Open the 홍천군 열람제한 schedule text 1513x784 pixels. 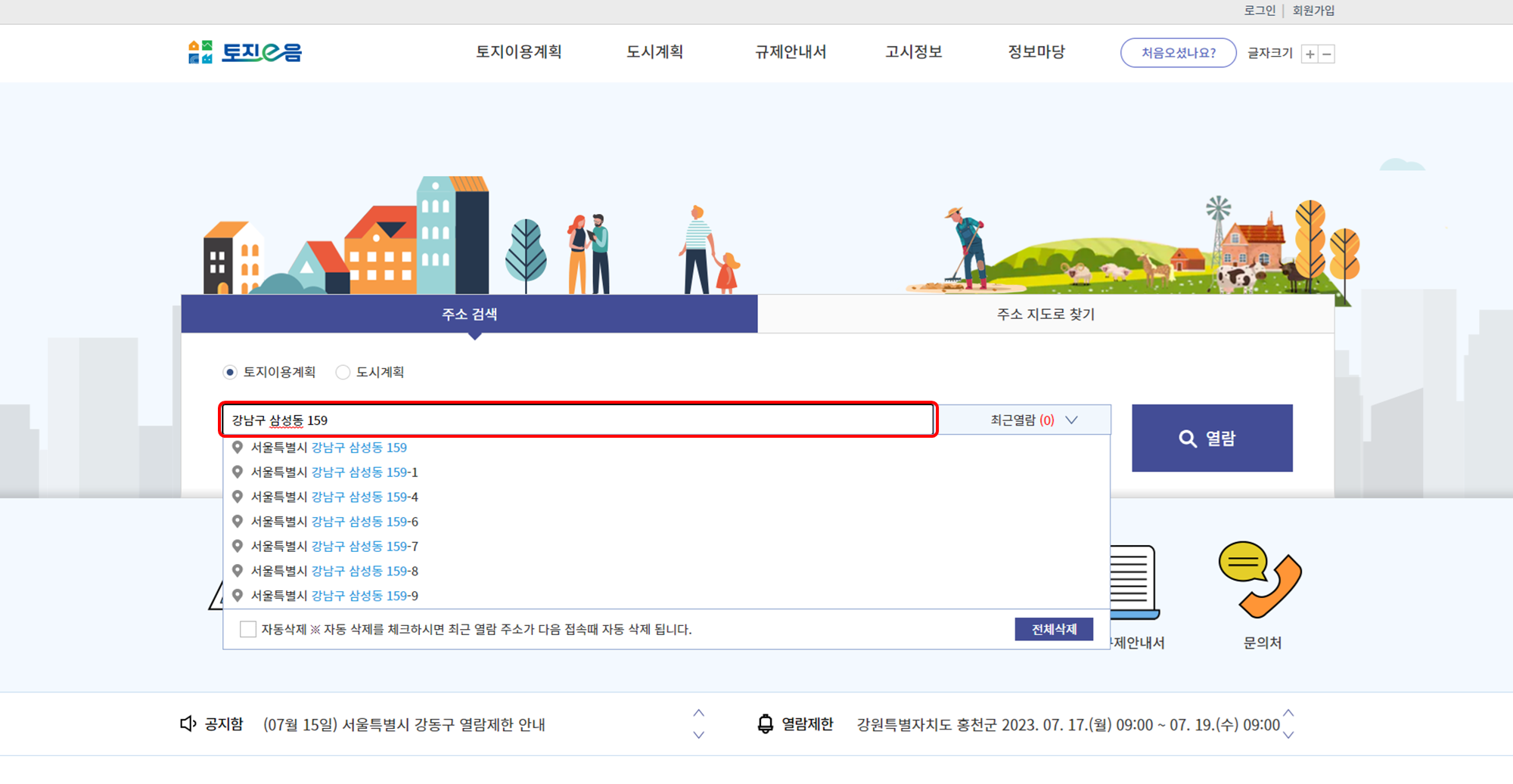tap(1068, 724)
